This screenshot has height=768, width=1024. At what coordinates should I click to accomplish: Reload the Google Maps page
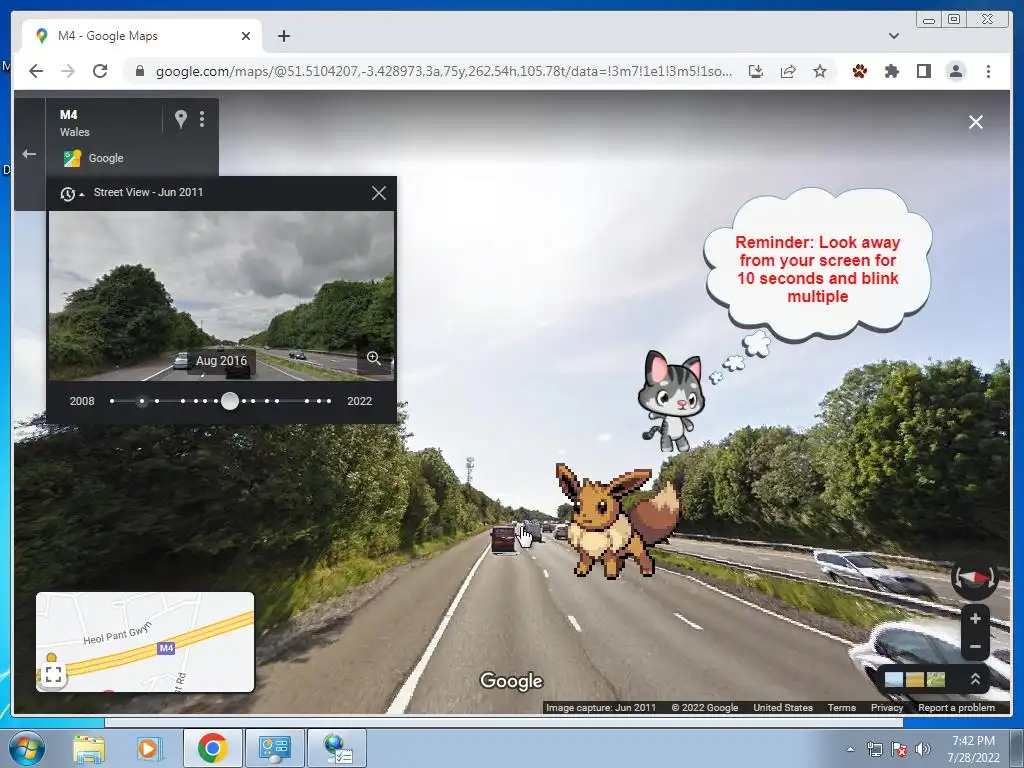pos(100,71)
